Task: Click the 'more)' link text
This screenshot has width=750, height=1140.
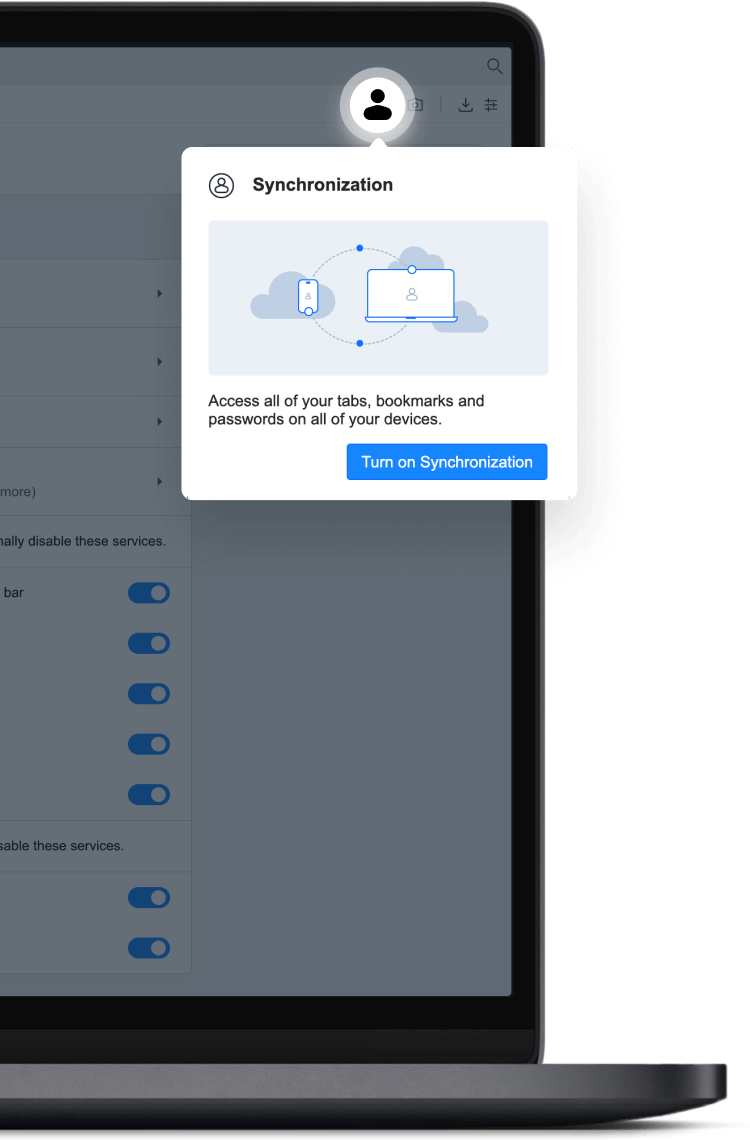Action: [18, 492]
